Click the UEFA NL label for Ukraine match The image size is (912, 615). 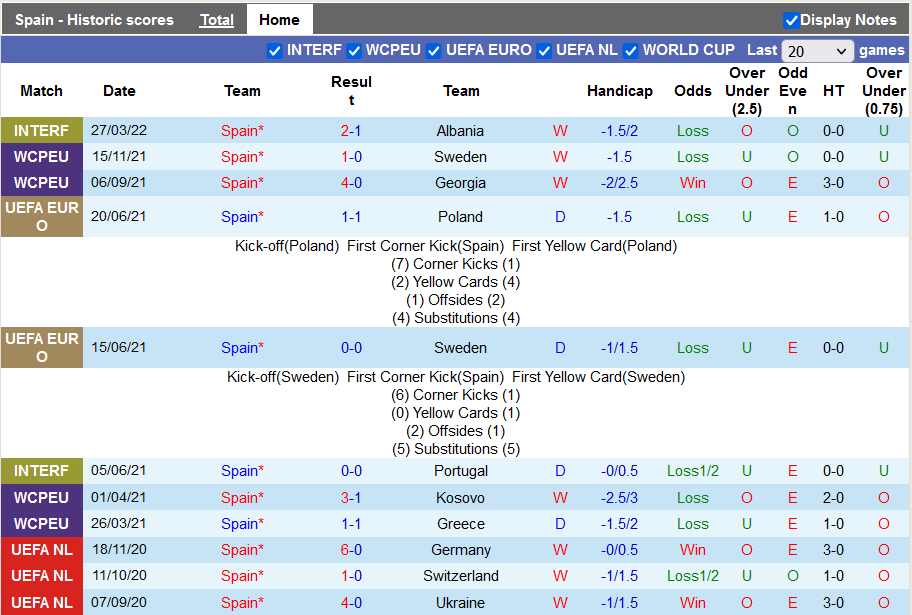(41, 602)
